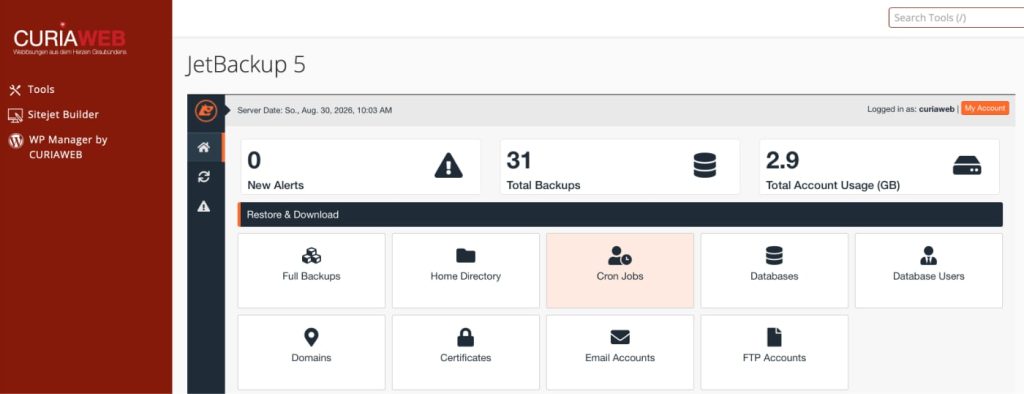Viewport: 1024px width, 394px height.
Task: Open the Cron Jobs tile
Action: (x=620, y=271)
